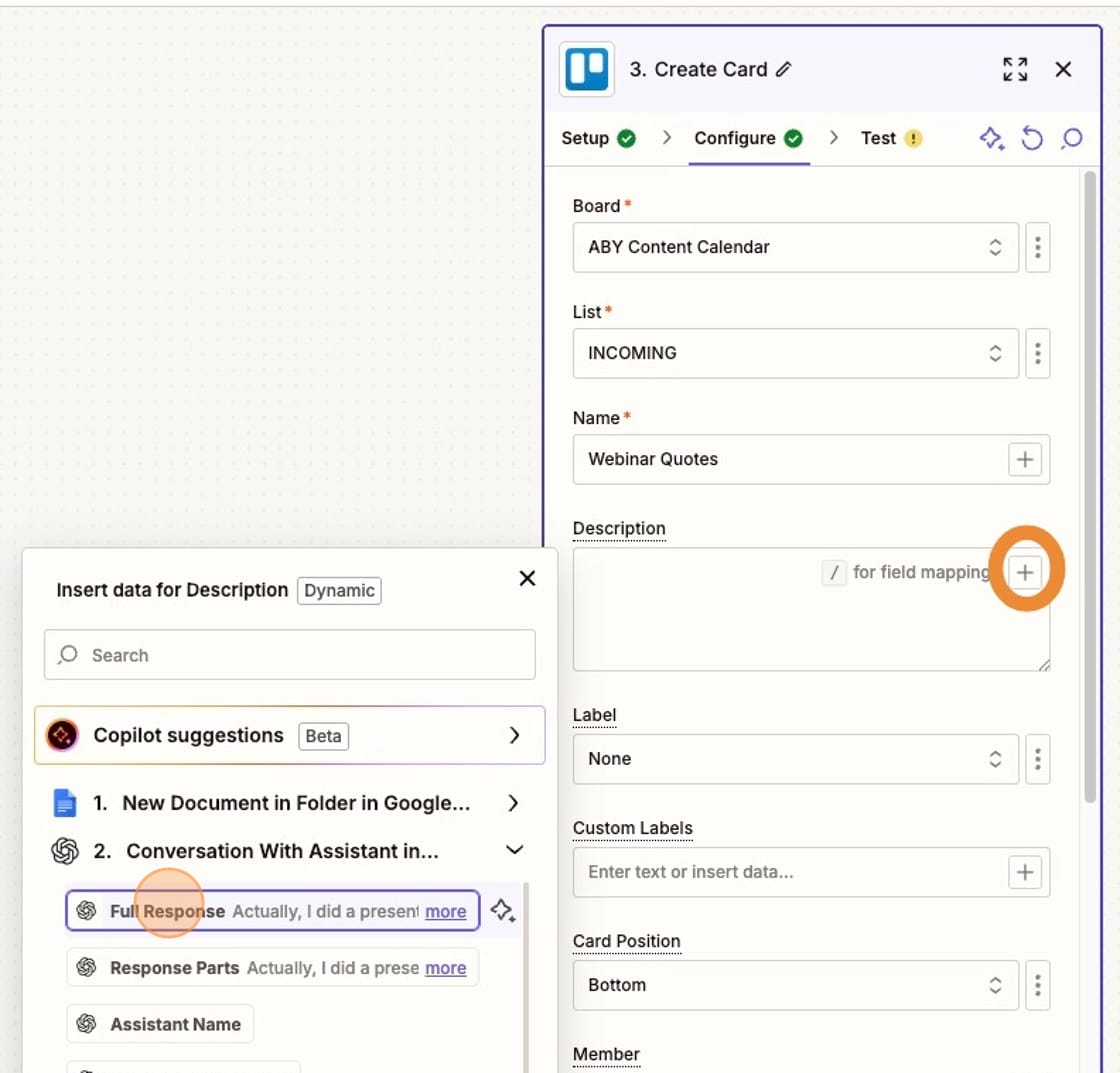Click the pencil icon to rename Create Card step
The image size is (1120, 1073).
pyautogui.click(x=786, y=70)
